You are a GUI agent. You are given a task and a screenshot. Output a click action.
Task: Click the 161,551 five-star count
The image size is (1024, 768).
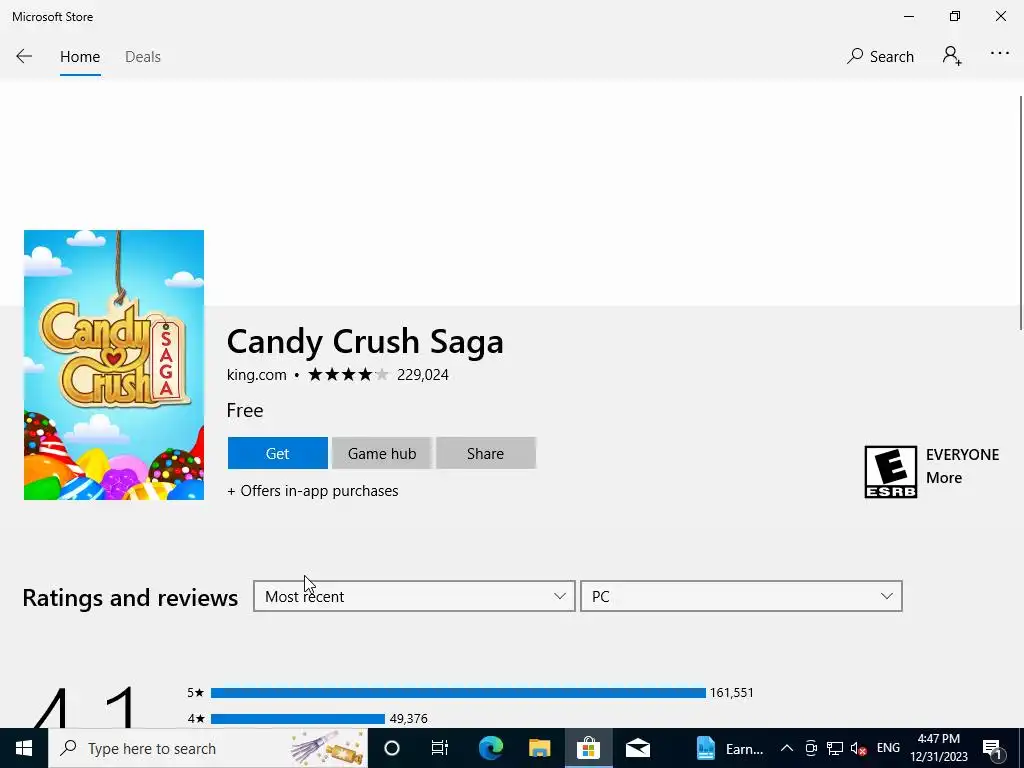tap(731, 693)
